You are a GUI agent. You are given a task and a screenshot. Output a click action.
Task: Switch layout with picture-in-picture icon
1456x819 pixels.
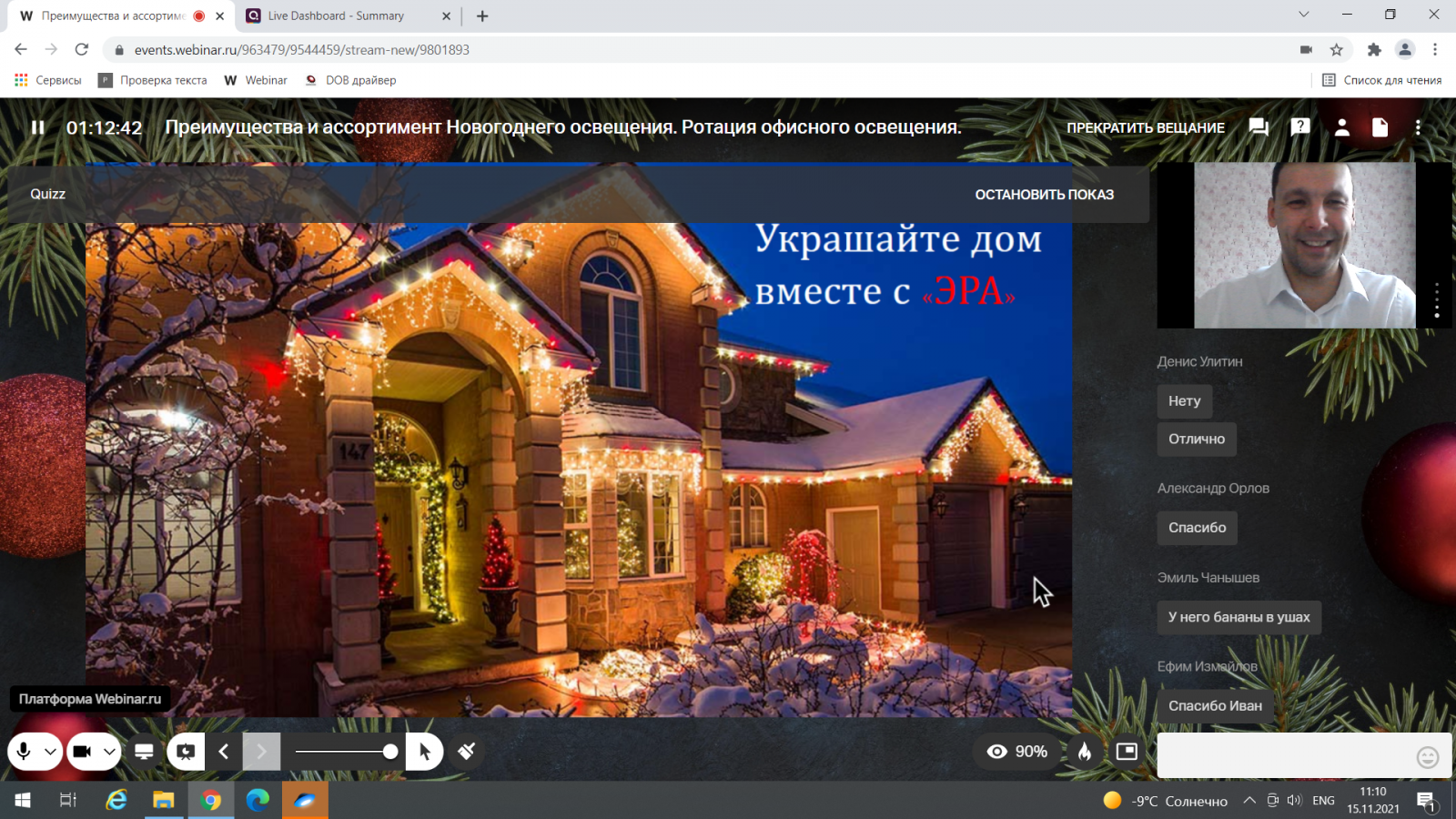[1127, 752]
